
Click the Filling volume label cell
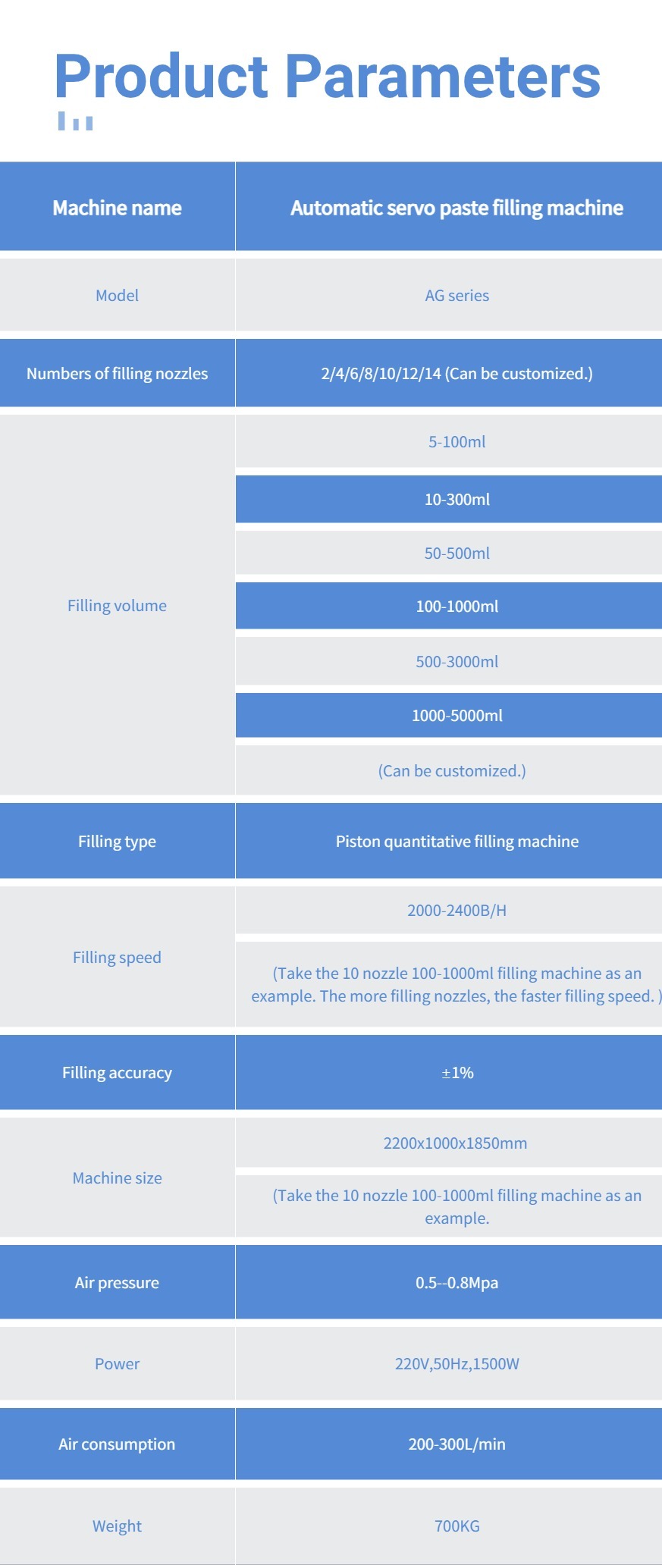pyautogui.click(x=117, y=605)
